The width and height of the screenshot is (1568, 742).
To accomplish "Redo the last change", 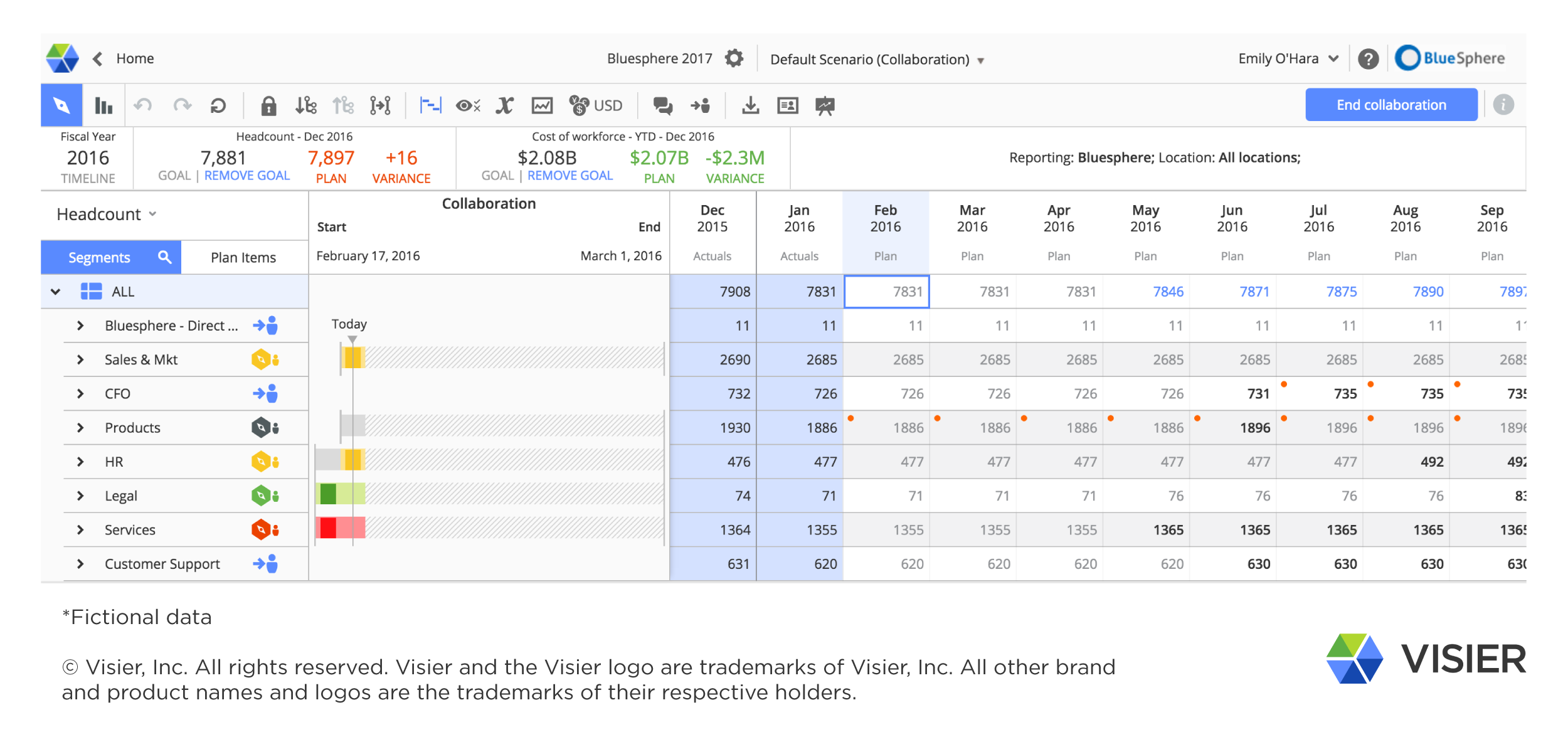I will (x=182, y=105).
